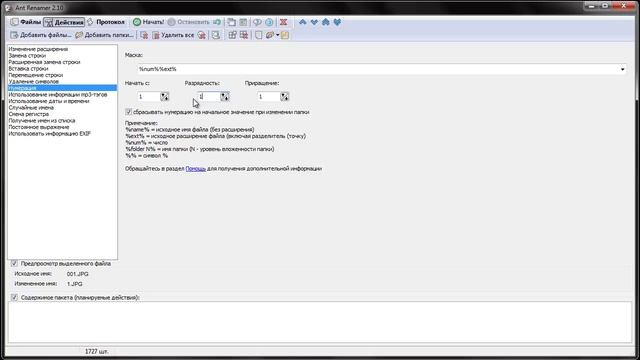The width and height of the screenshot is (640, 360).
Task: Click the Приращение spinner arrows
Action: pyautogui.click(x=284, y=97)
